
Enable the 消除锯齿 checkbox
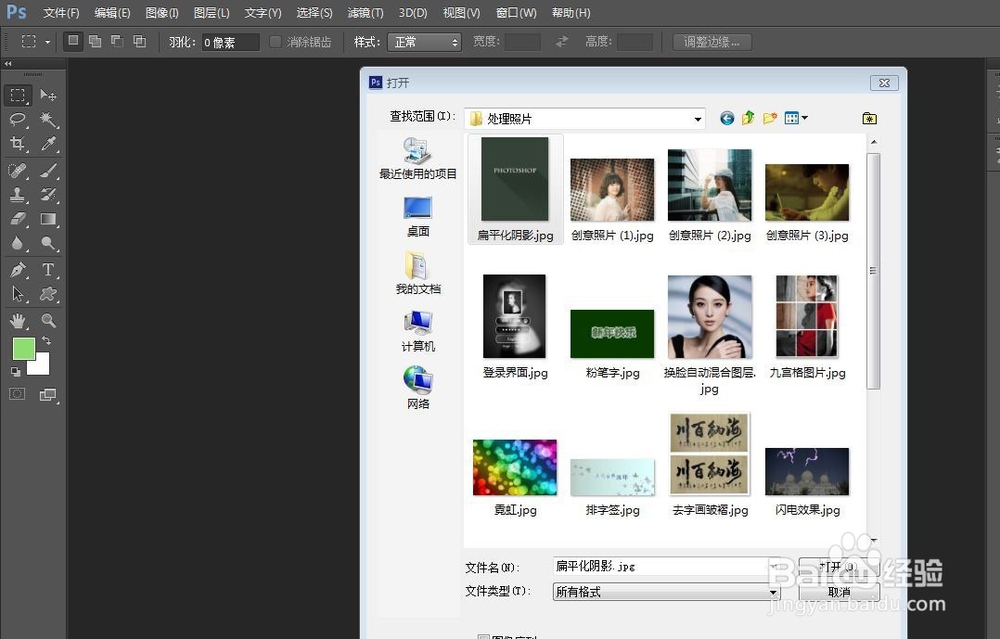coord(275,42)
